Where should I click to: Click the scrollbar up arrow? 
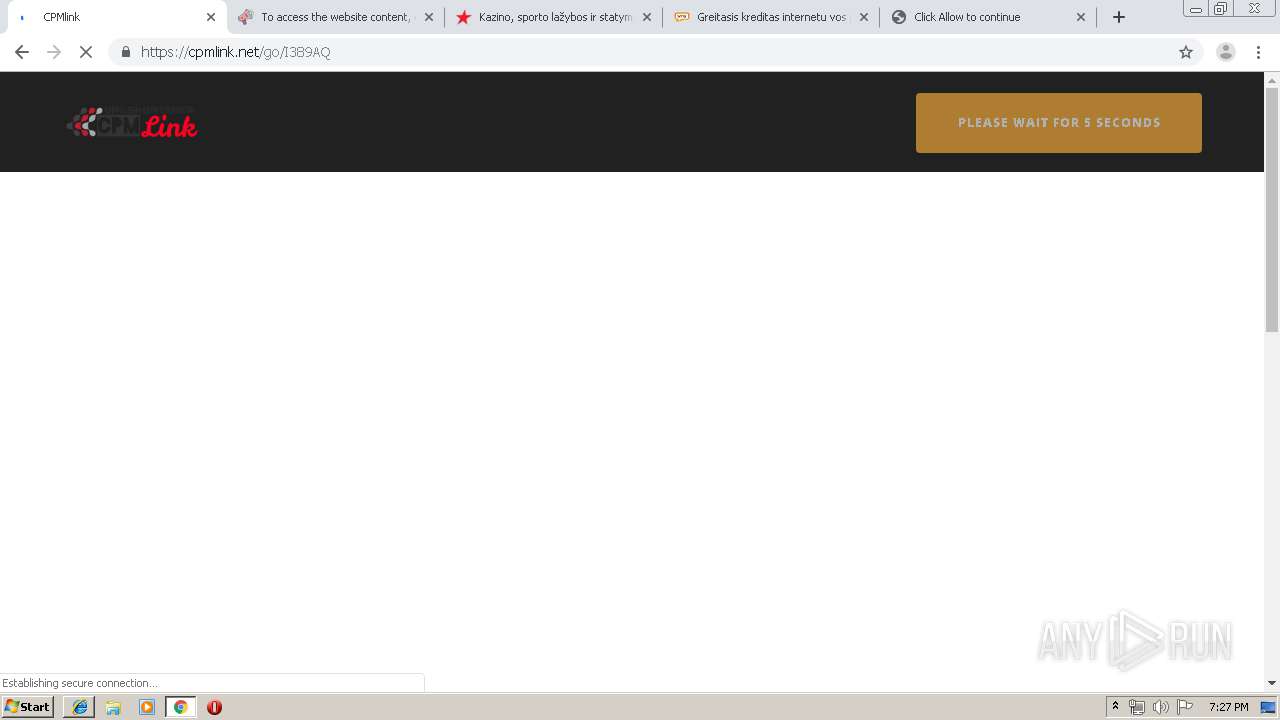[1272, 79]
